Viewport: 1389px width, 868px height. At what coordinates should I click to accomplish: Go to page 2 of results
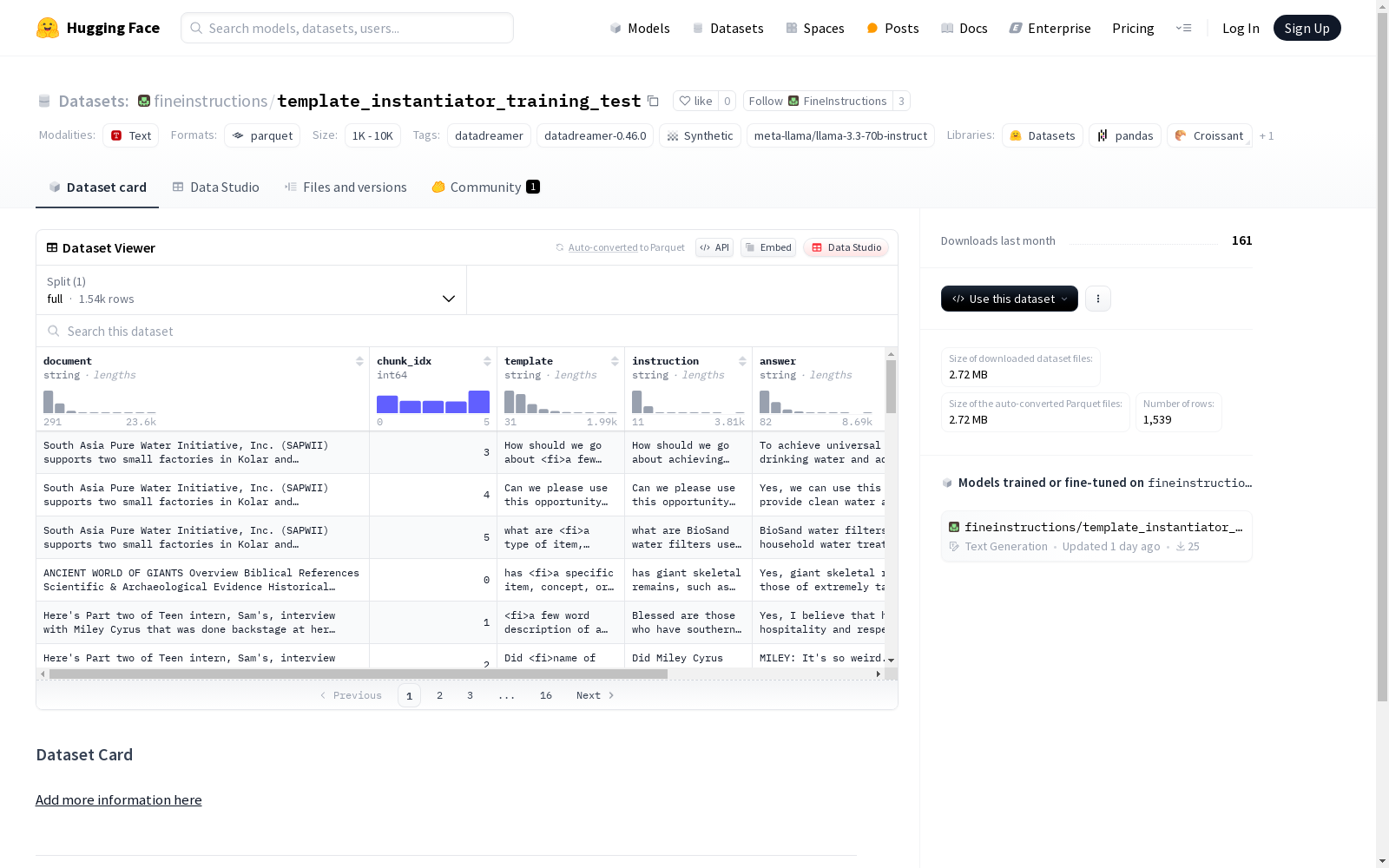(x=440, y=695)
